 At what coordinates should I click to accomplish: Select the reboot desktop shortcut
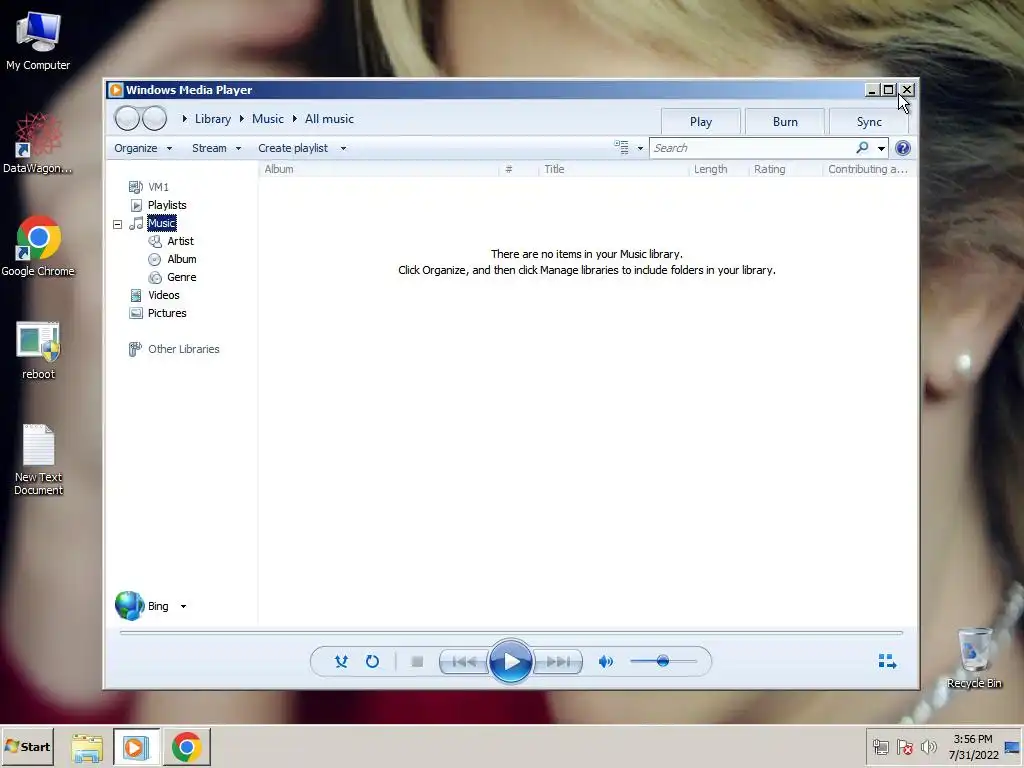[38, 351]
